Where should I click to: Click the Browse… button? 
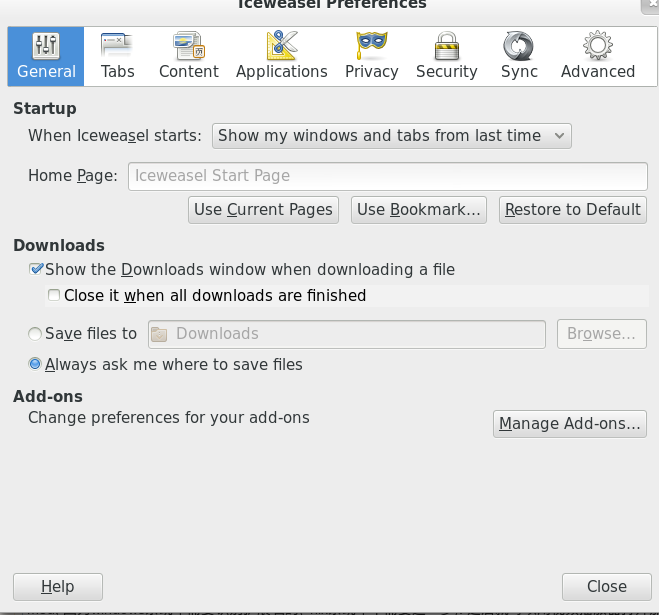click(602, 334)
